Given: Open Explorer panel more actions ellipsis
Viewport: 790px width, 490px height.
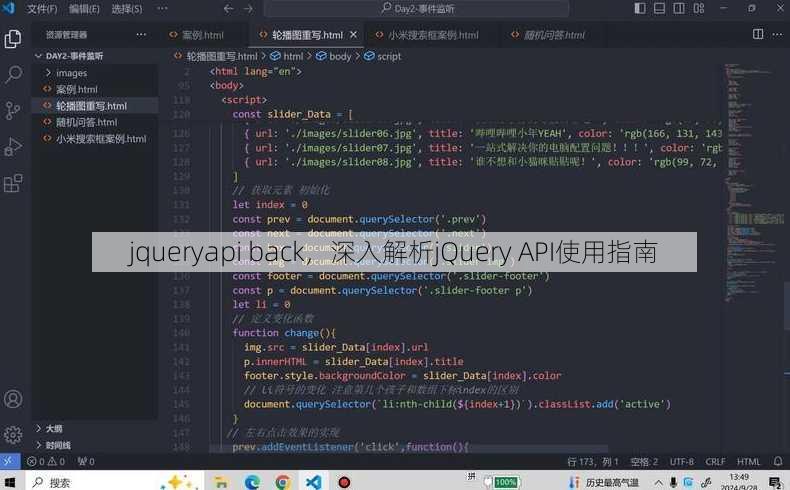Looking at the screenshot, I should (x=141, y=35).
